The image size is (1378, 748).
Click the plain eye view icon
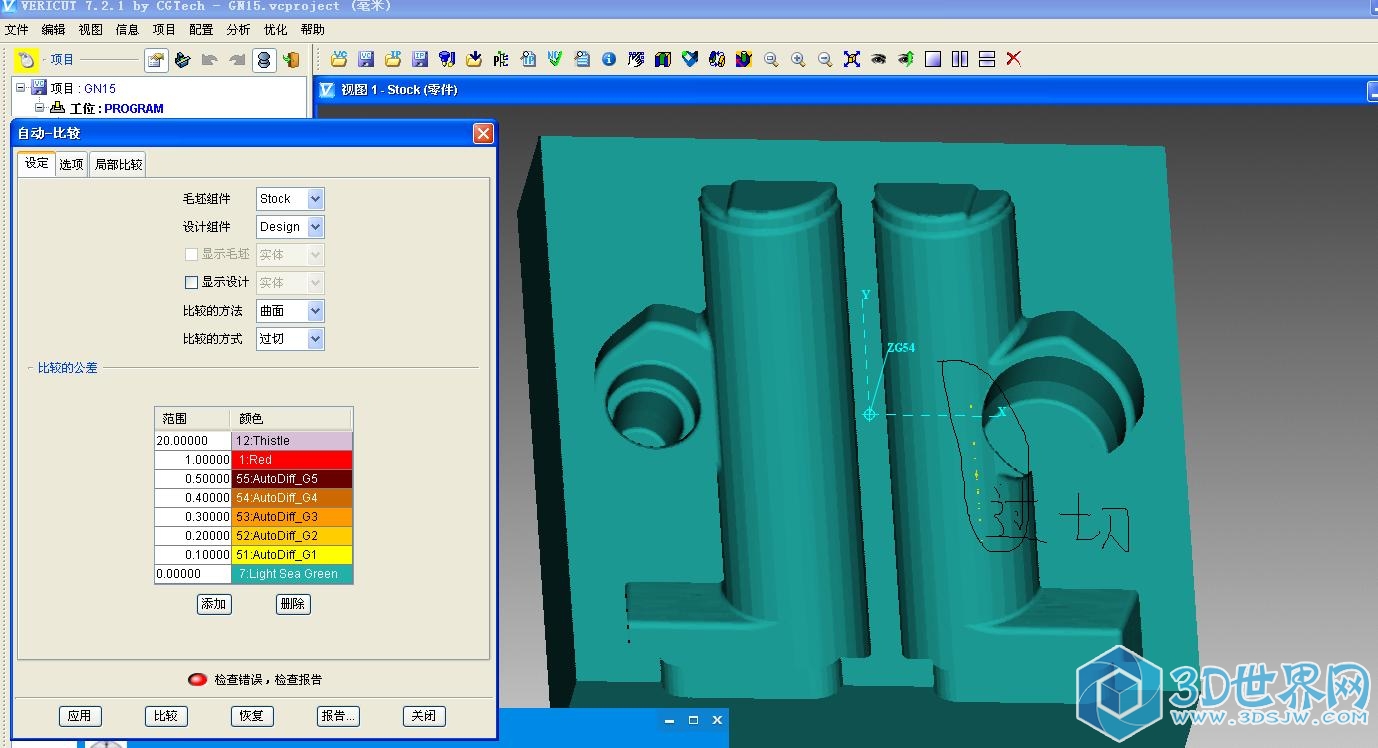(878, 59)
